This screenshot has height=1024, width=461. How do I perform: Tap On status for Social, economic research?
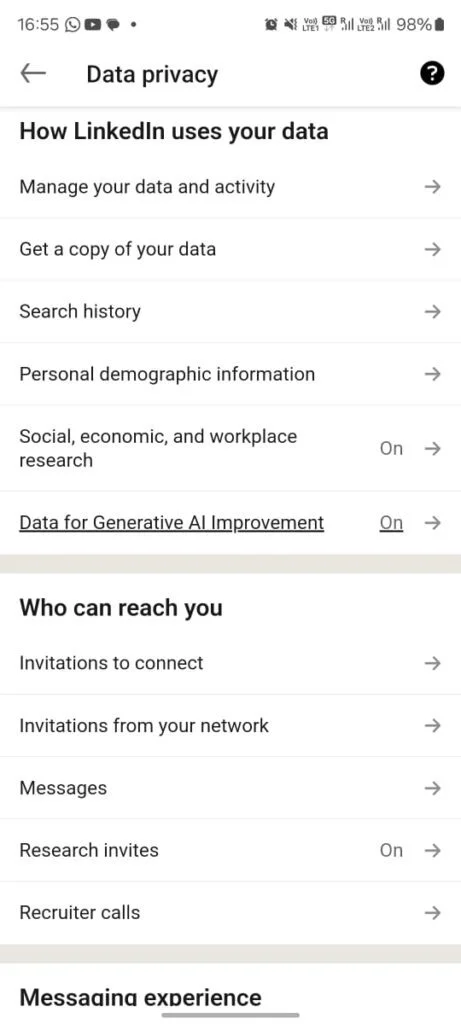(x=391, y=449)
